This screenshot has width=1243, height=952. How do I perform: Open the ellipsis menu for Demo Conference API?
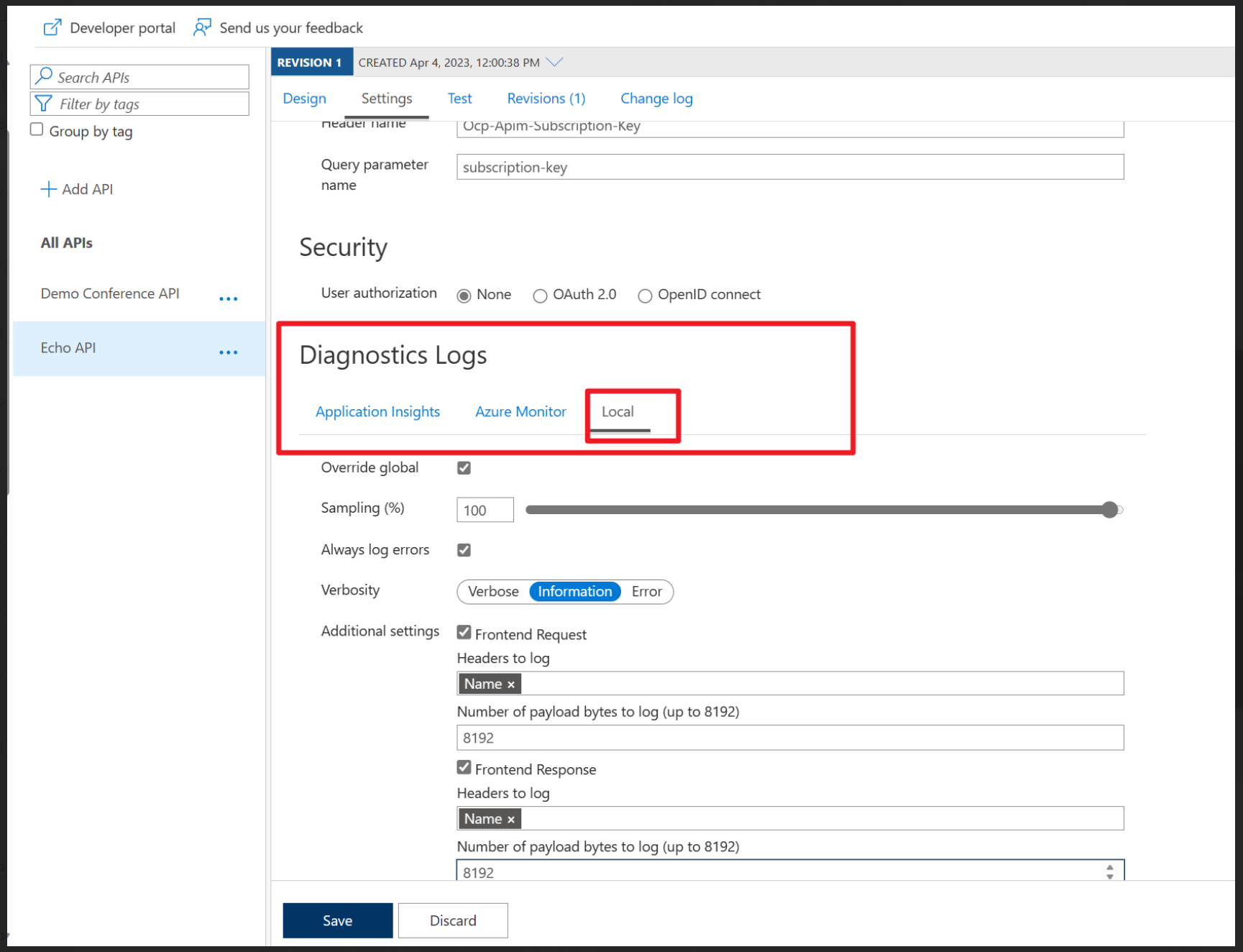(x=228, y=298)
